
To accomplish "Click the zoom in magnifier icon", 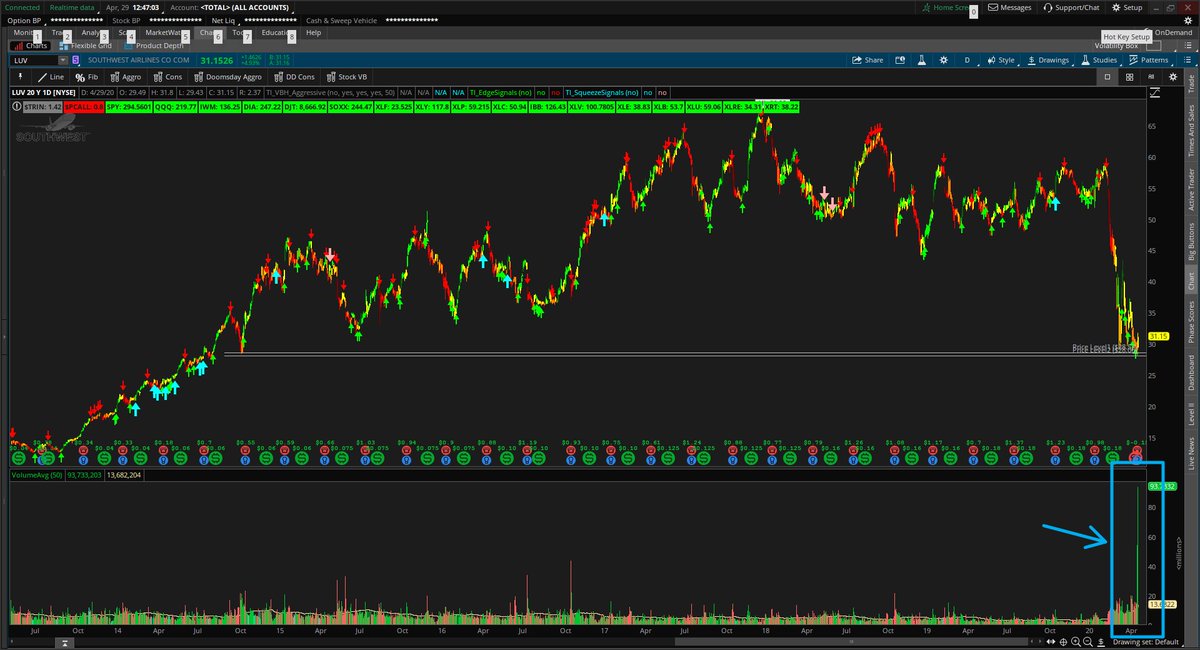I will click(1076, 641).
